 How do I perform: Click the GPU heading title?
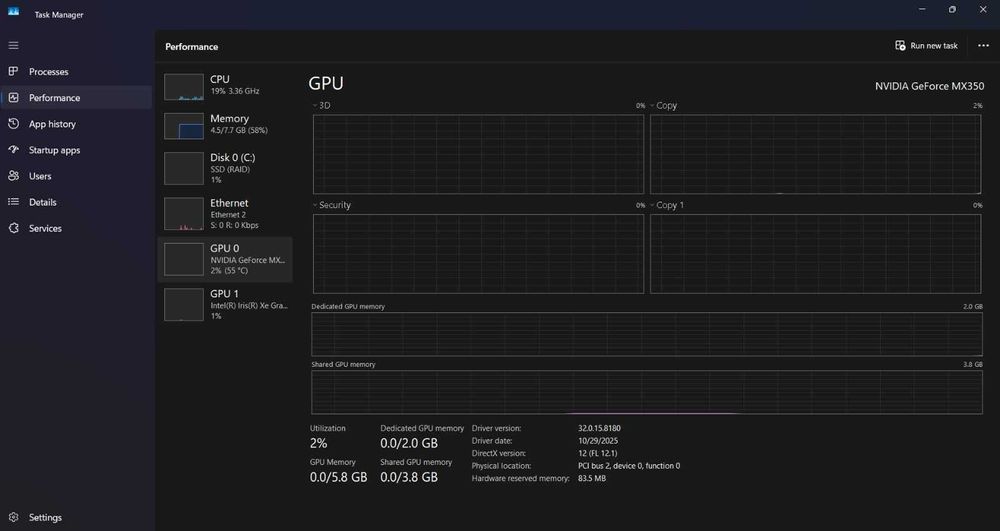[326, 84]
